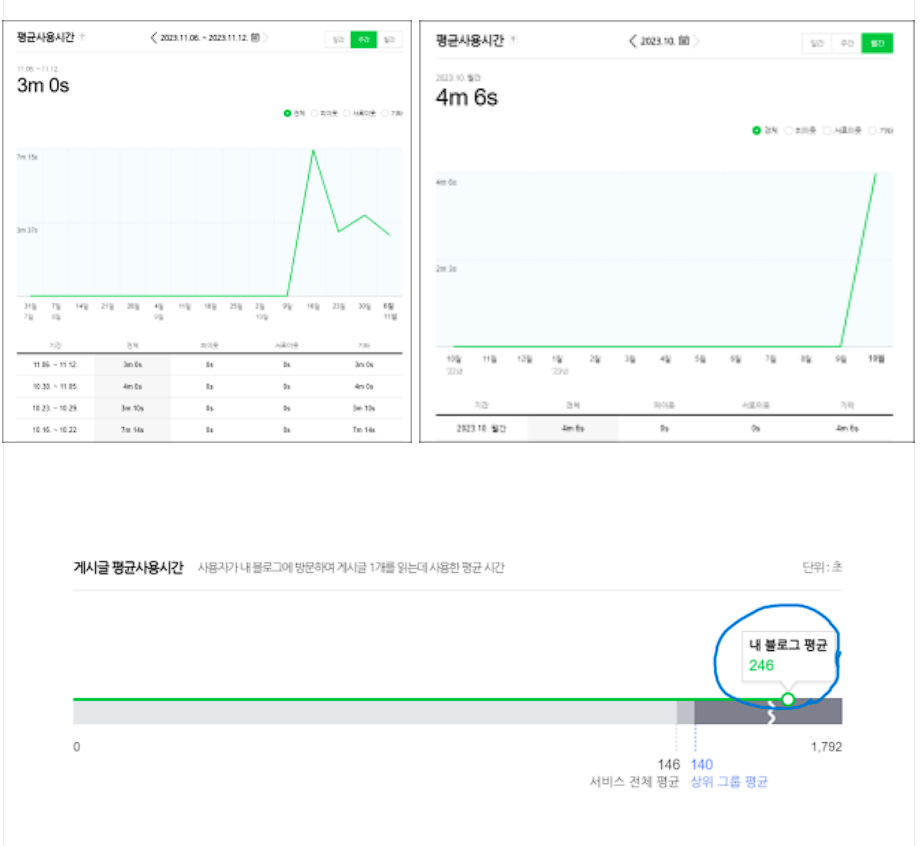
Task: Choose 기타 radio in the 4m 6s panel
Action: [873, 131]
